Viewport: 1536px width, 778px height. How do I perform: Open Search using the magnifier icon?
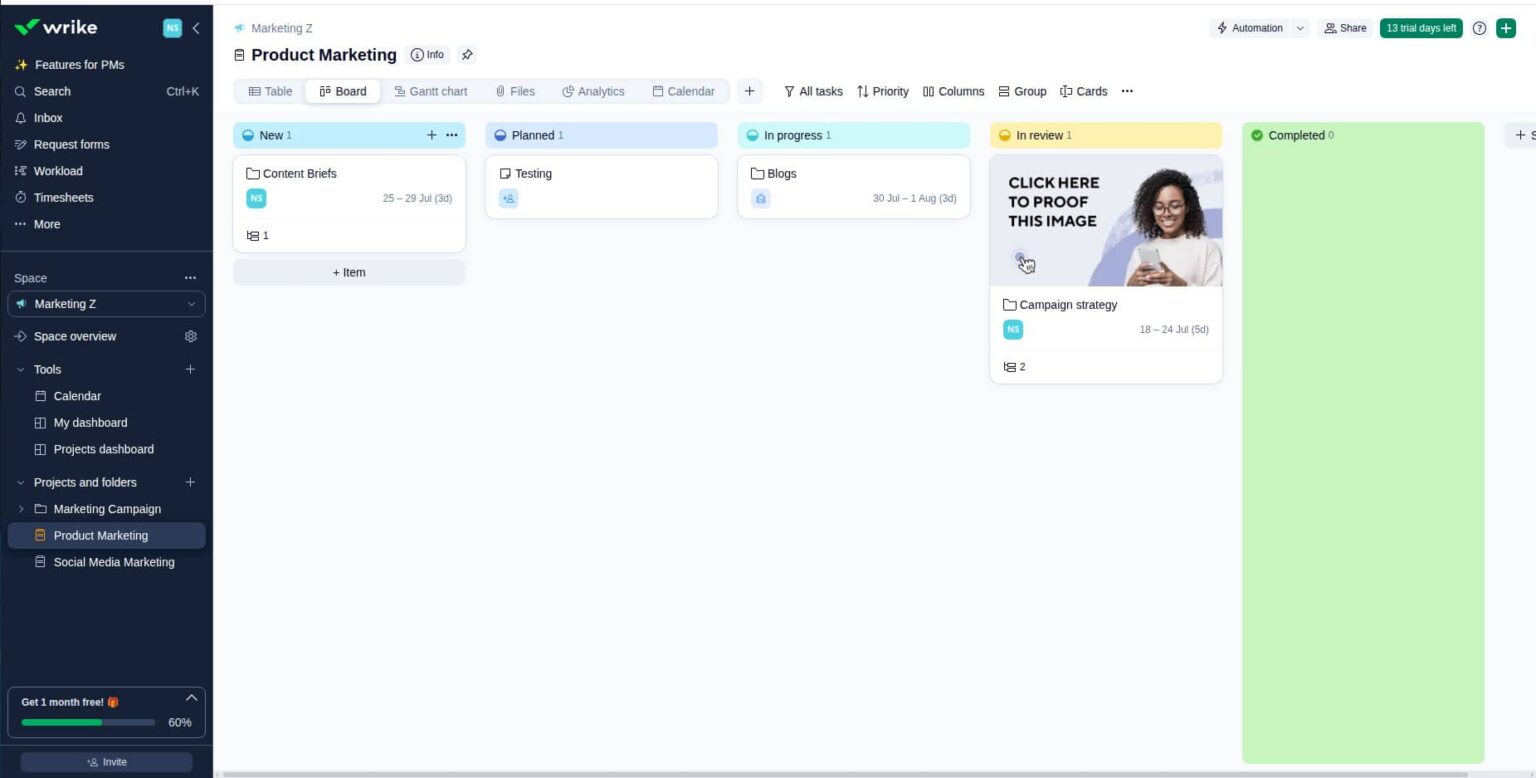(x=20, y=91)
